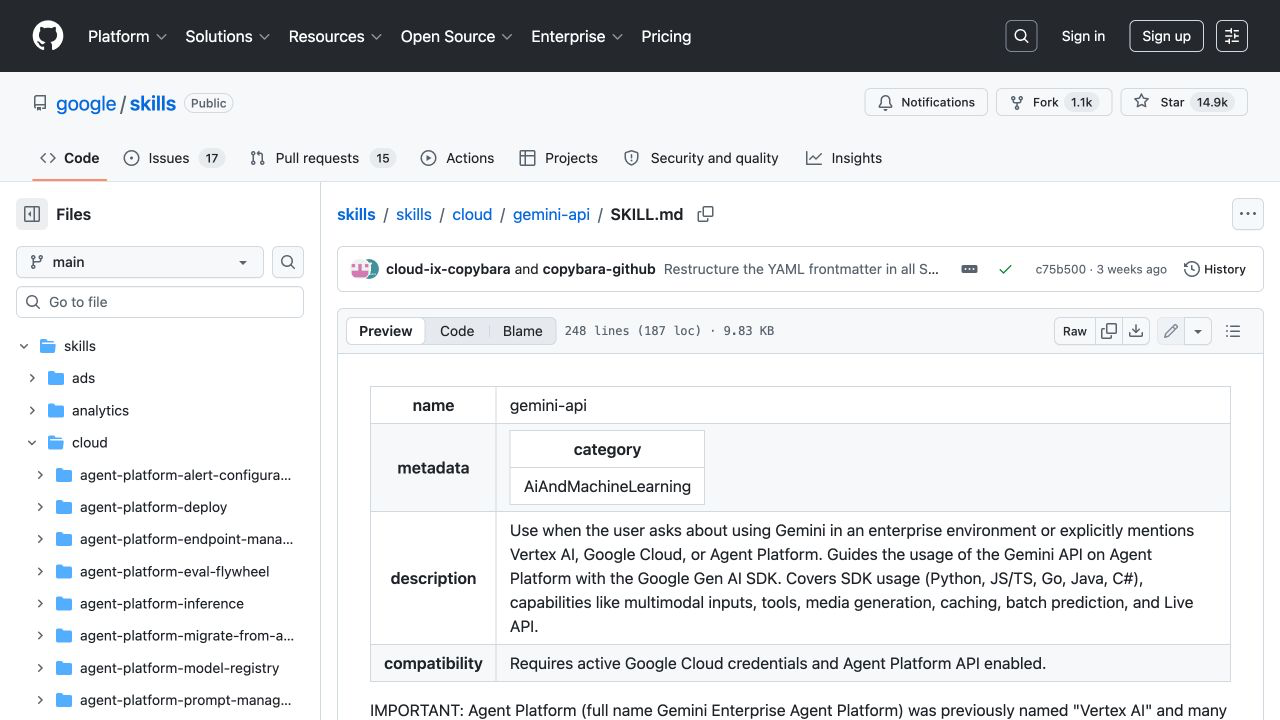Click the Sign up button
Image resolution: width=1280 pixels, height=720 pixels.
point(1166,36)
